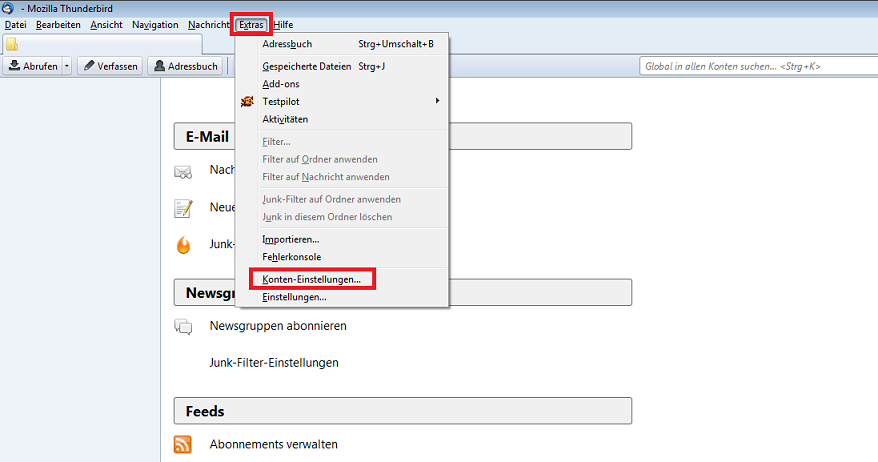Expand the Testpilot submenu arrow

click(437, 101)
